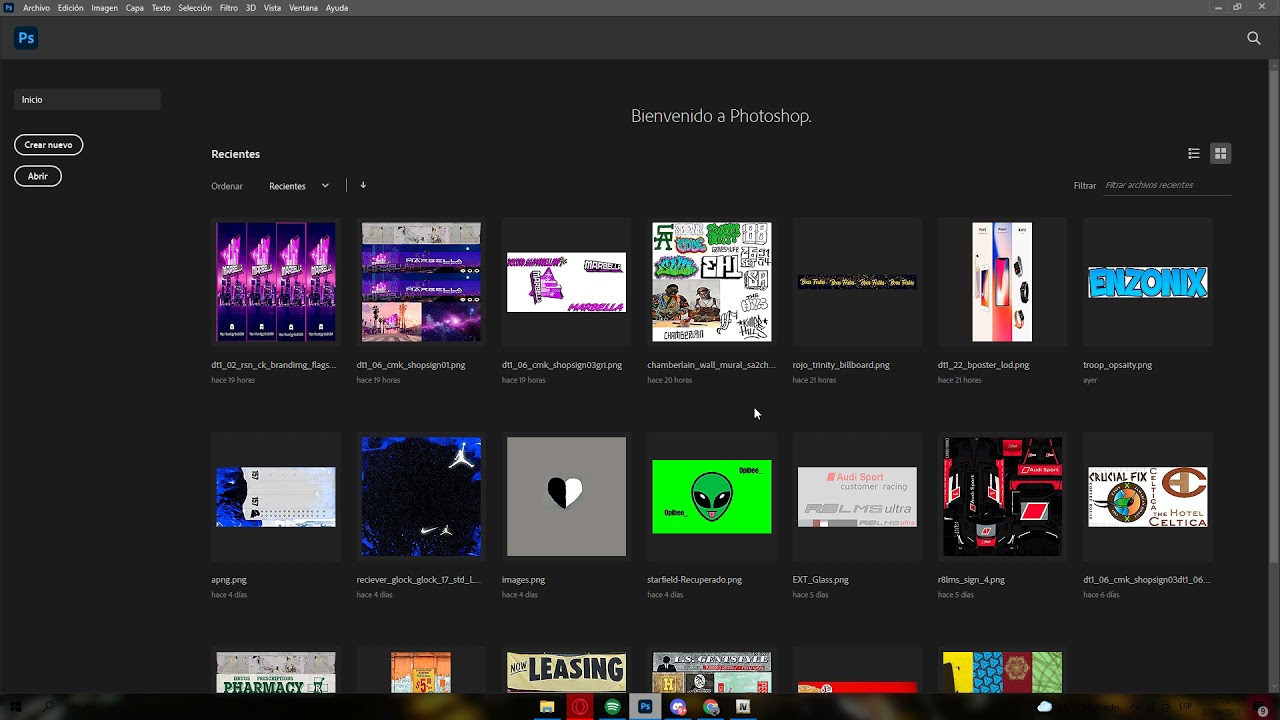Open the Filtro menu

[229, 8]
